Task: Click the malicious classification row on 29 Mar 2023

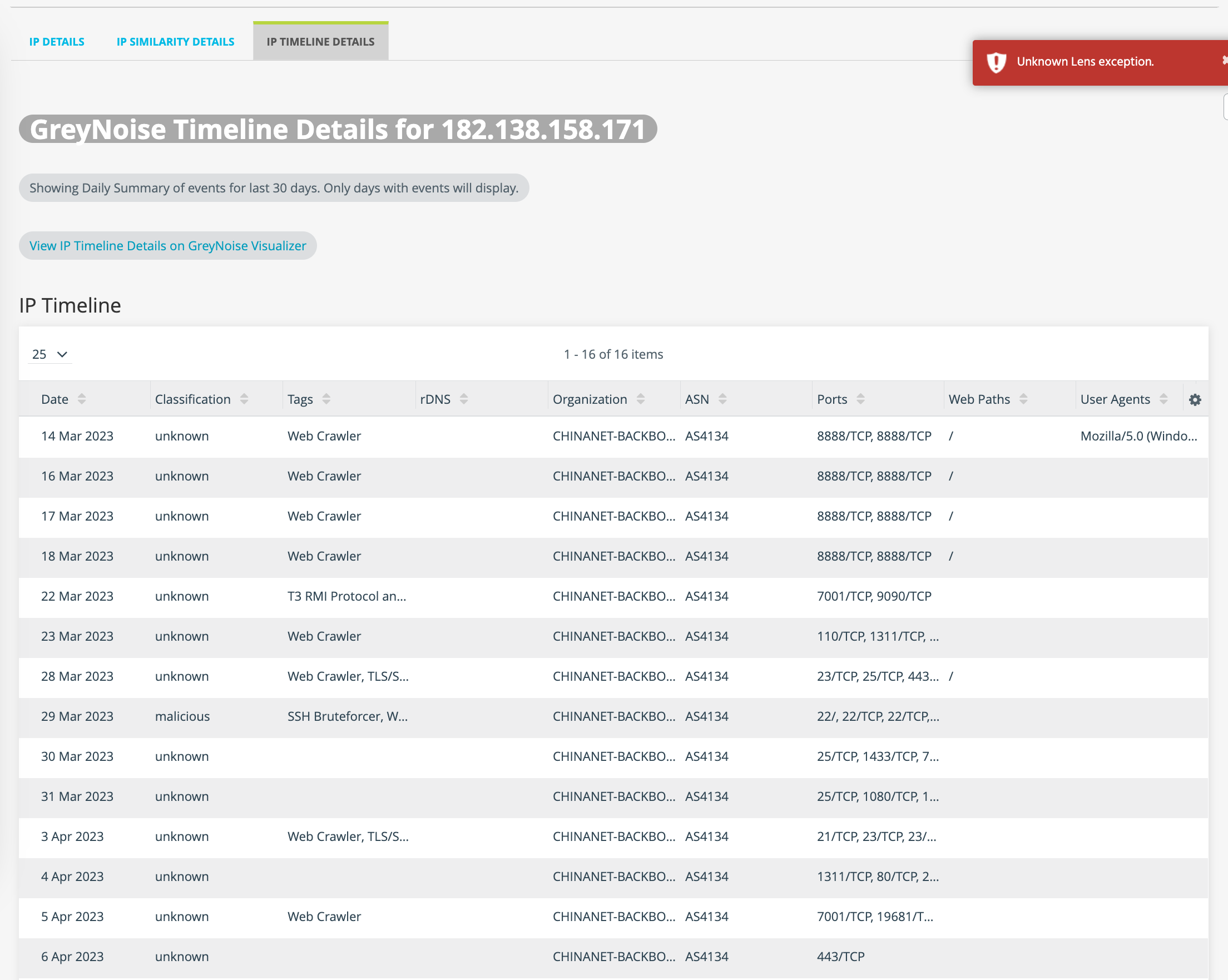Action: [x=614, y=716]
